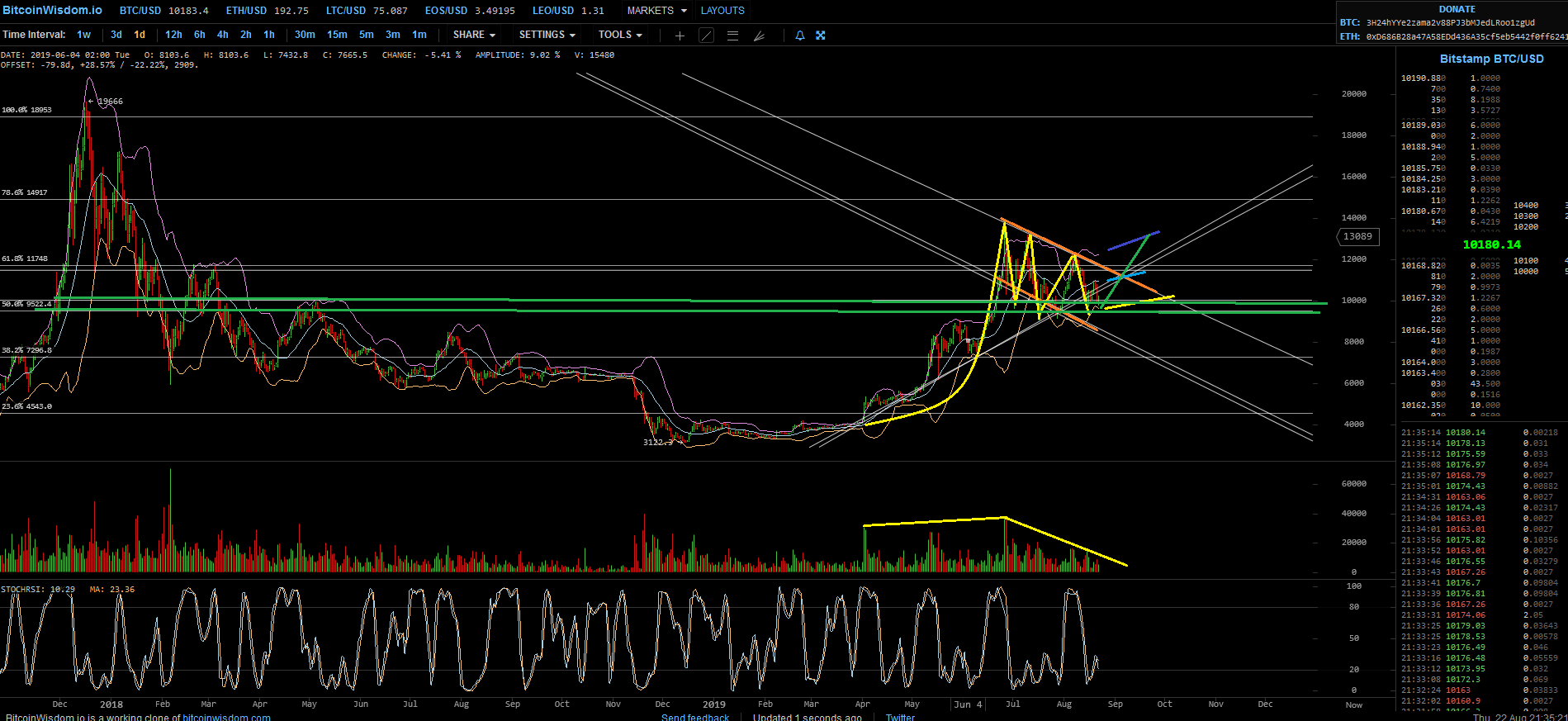Select the 3m interval
This screenshot has height=721, width=1568.
pyautogui.click(x=393, y=35)
